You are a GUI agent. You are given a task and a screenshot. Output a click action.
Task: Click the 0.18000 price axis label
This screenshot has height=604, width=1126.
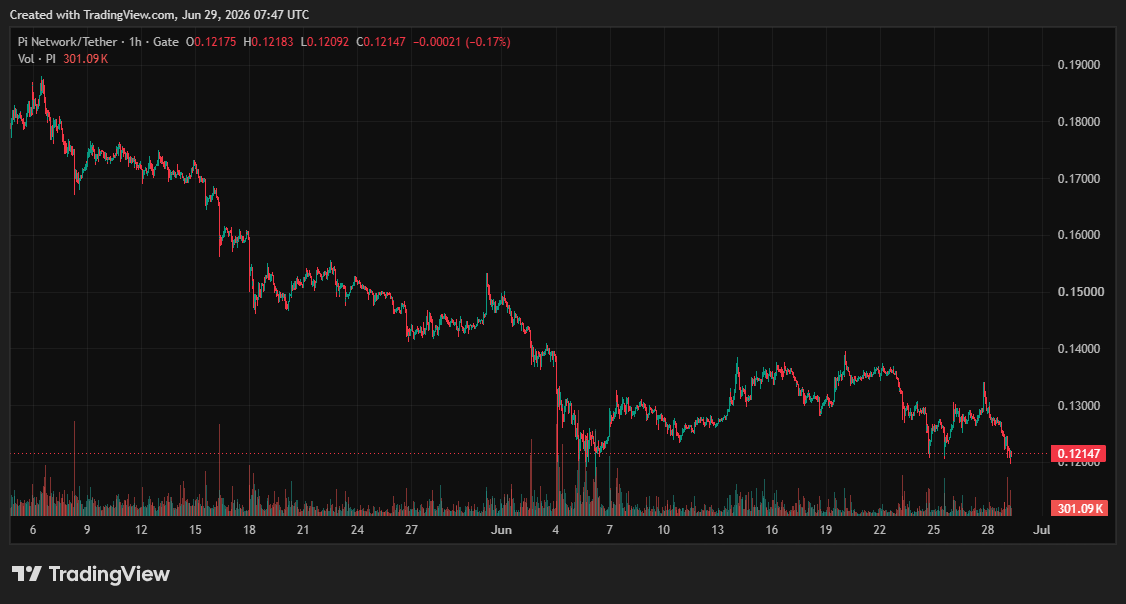1079,121
